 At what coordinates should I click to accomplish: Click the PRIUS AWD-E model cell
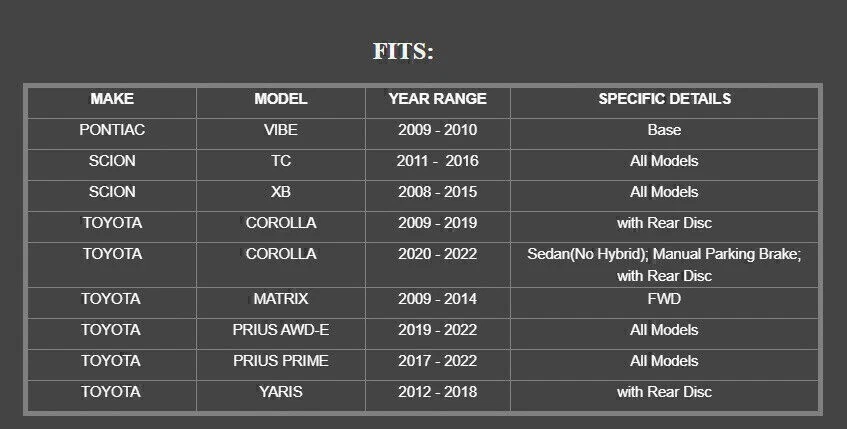click(x=281, y=330)
